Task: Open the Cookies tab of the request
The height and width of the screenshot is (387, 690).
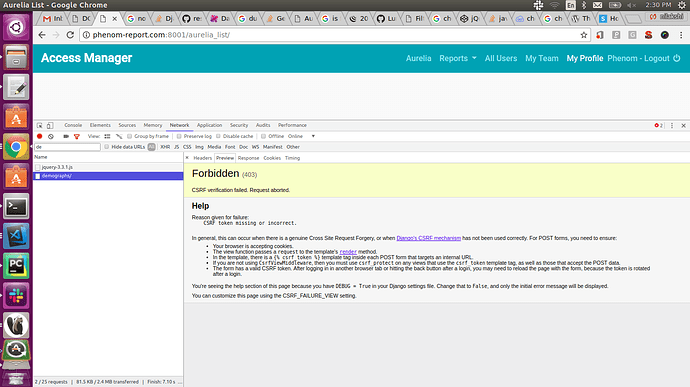Action: coord(272,158)
